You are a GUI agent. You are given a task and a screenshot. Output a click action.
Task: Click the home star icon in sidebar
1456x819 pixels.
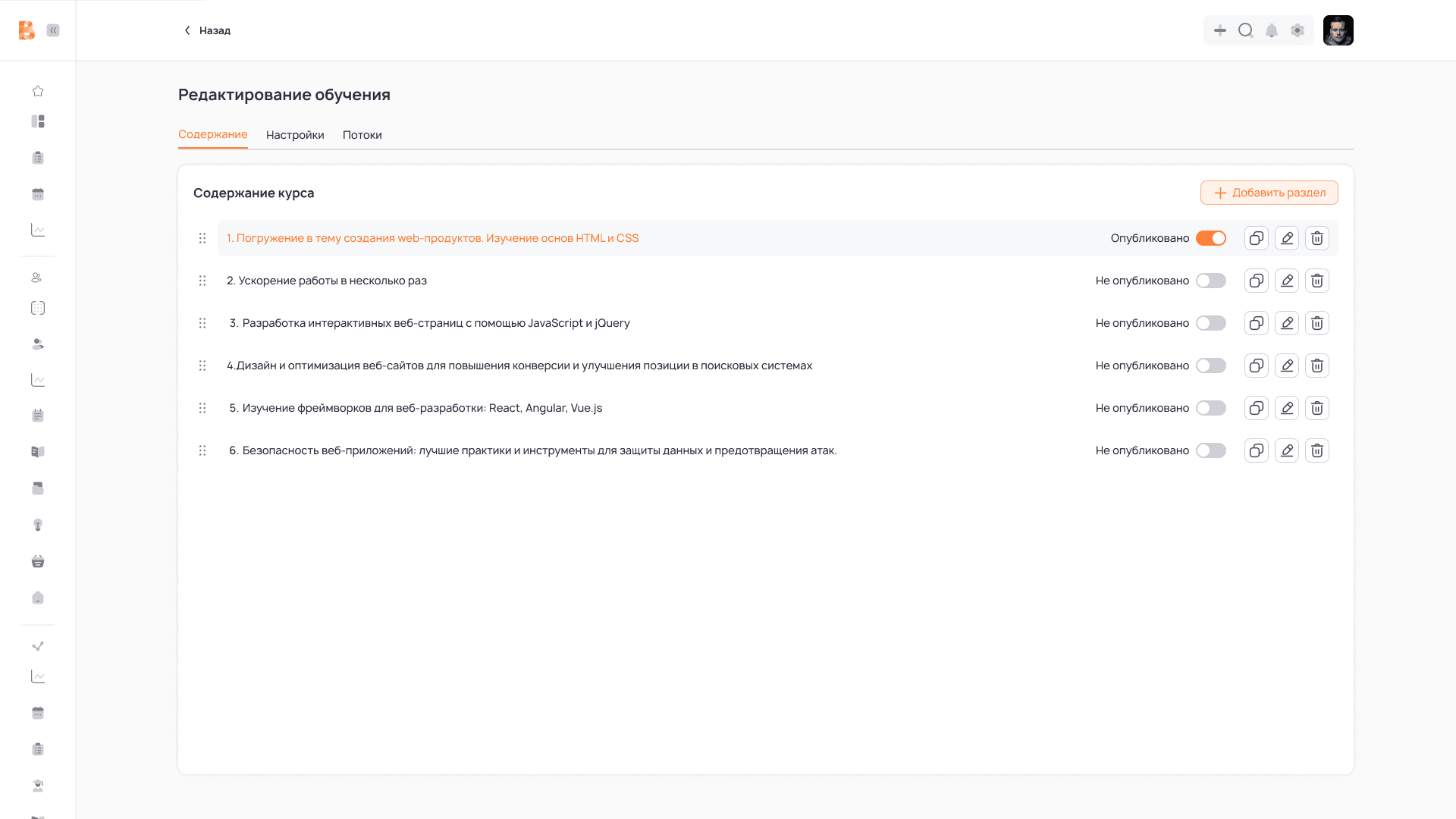pyautogui.click(x=38, y=91)
